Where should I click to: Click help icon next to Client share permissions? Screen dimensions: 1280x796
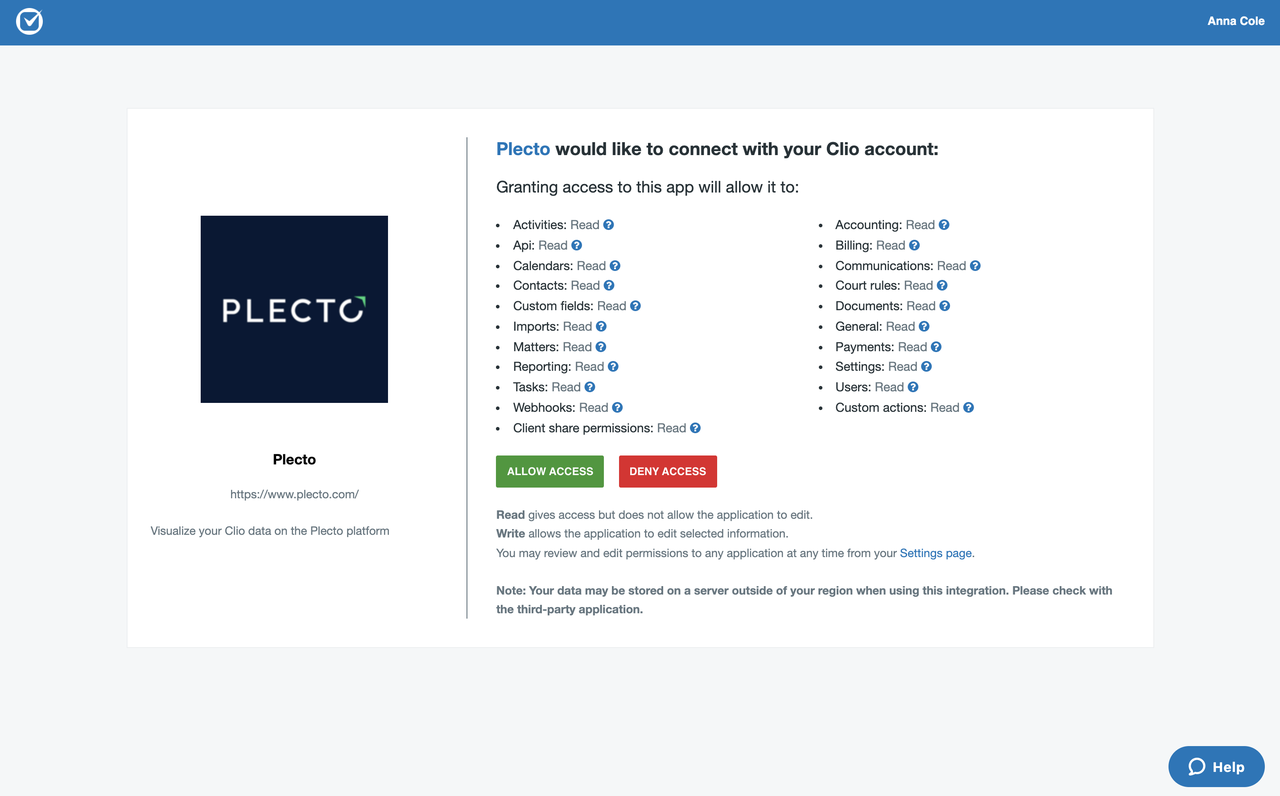click(x=695, y=428)
